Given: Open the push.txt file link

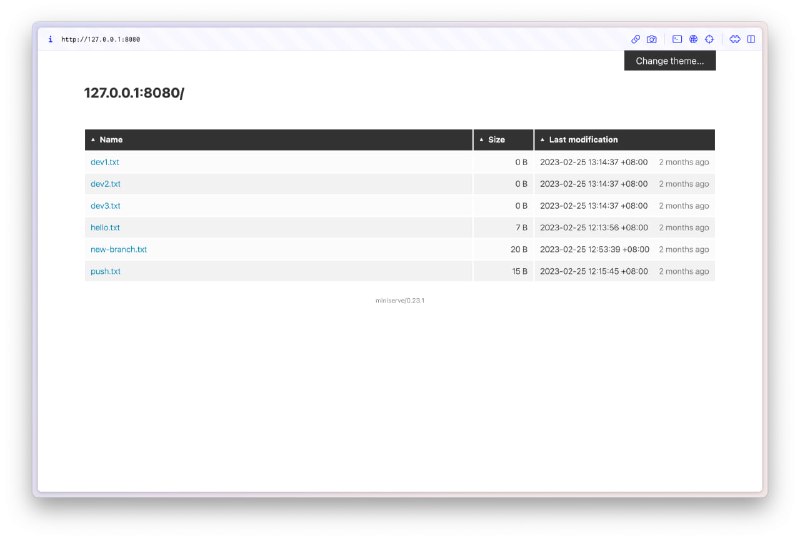Looking at the screenshot, I should [105, 272].
